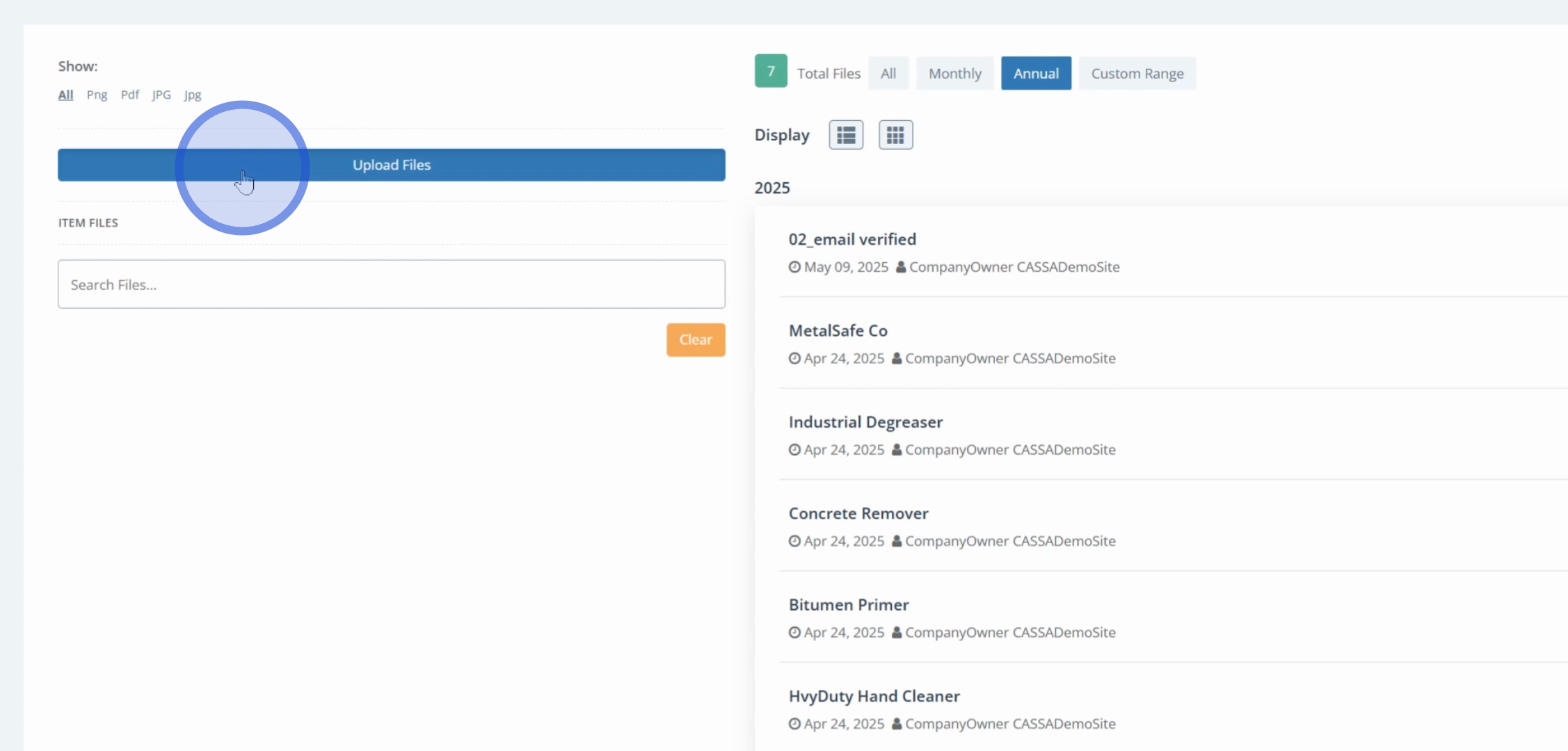Click user icon on Concrete Remover entry
The width and height of the screenshot is (1568, 751).
(x=897, y=541)
